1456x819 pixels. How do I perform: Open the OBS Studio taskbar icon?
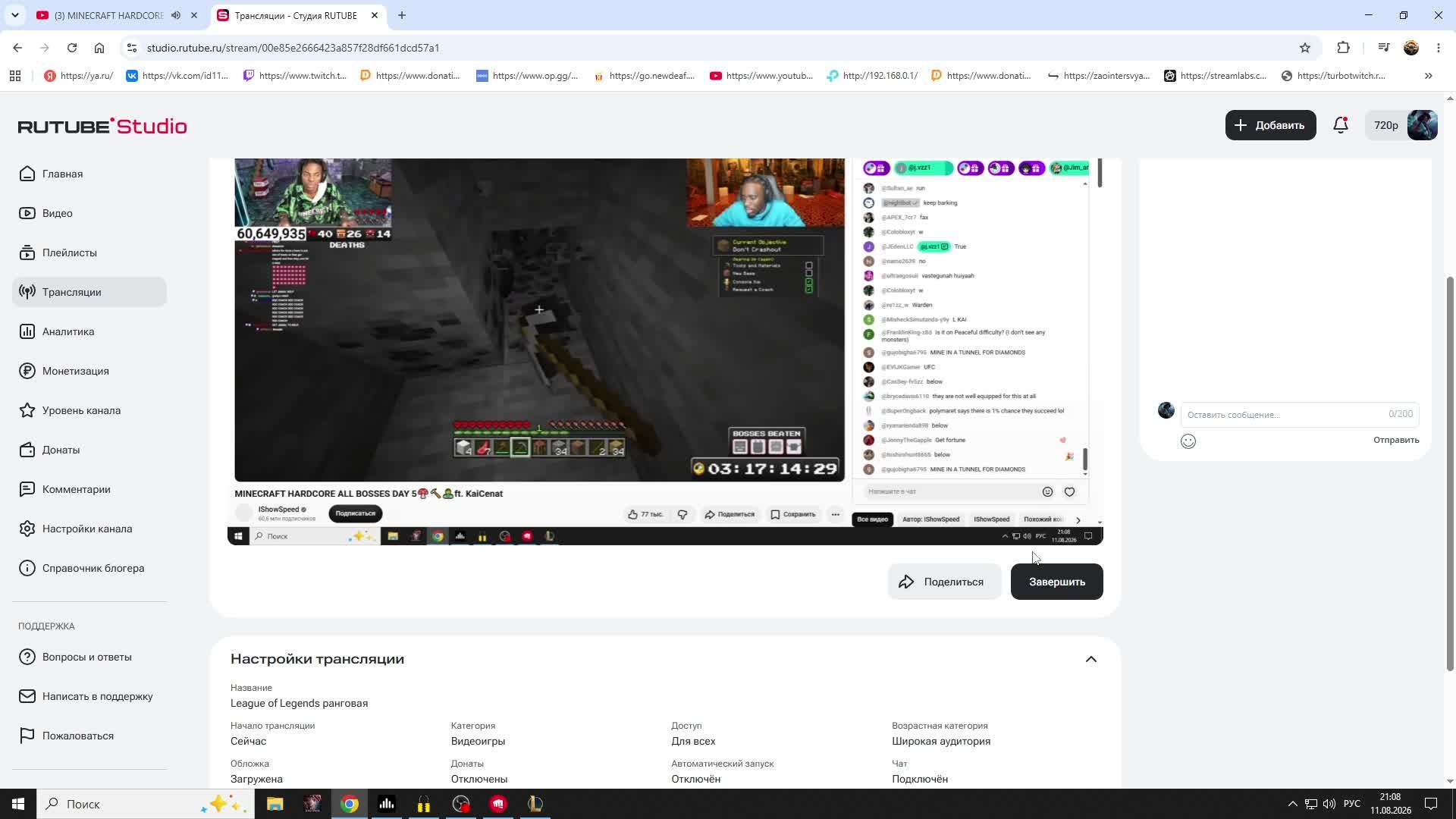point(461,804)
